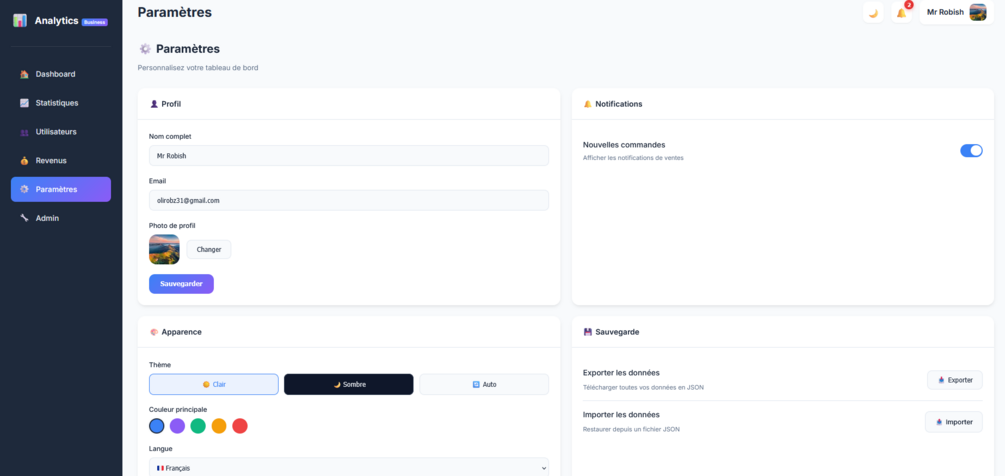Navigate to Revenus
This screenshot has height=476, width=1005.
click(x=61, y=161)
